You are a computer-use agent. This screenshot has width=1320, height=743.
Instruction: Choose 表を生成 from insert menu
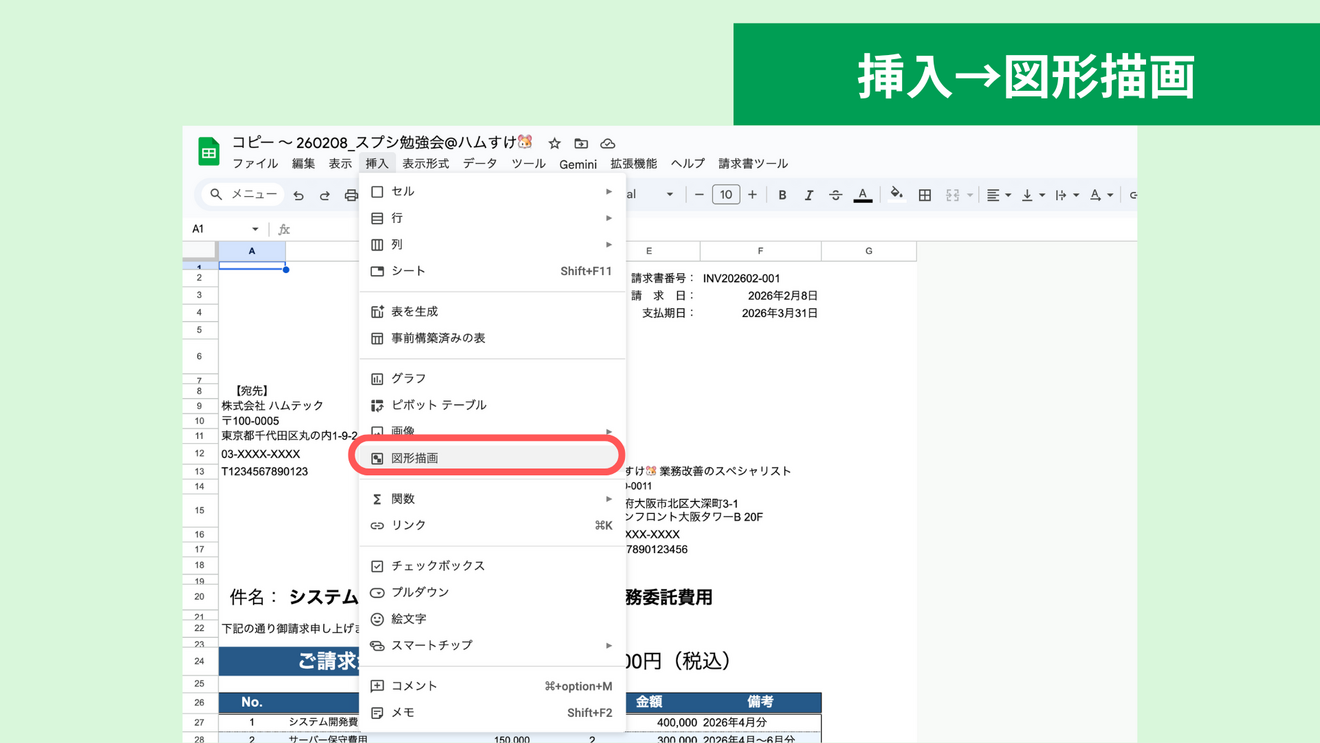tap(492, 312)
